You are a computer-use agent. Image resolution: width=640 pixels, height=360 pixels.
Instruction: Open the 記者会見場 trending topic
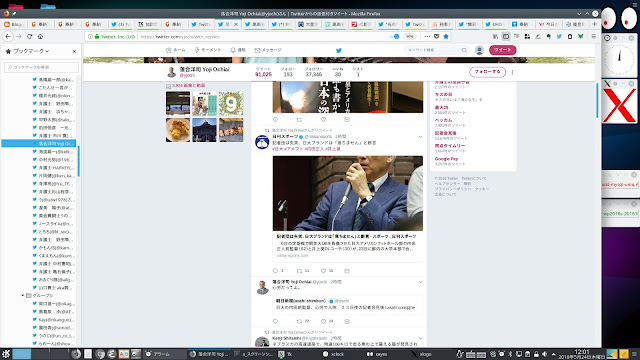(x=445, y=133)
